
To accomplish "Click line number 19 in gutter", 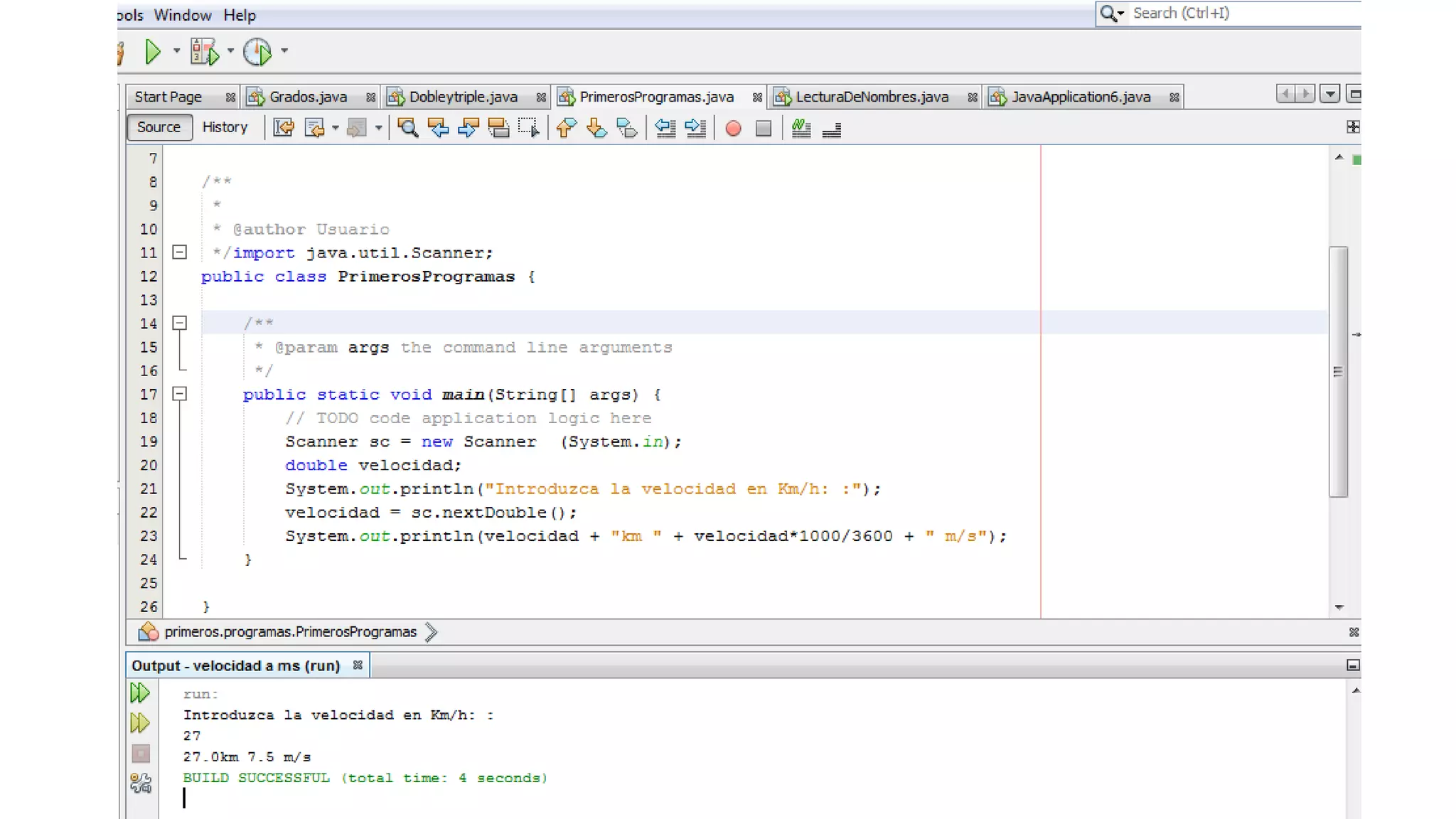I will (148, 441).
